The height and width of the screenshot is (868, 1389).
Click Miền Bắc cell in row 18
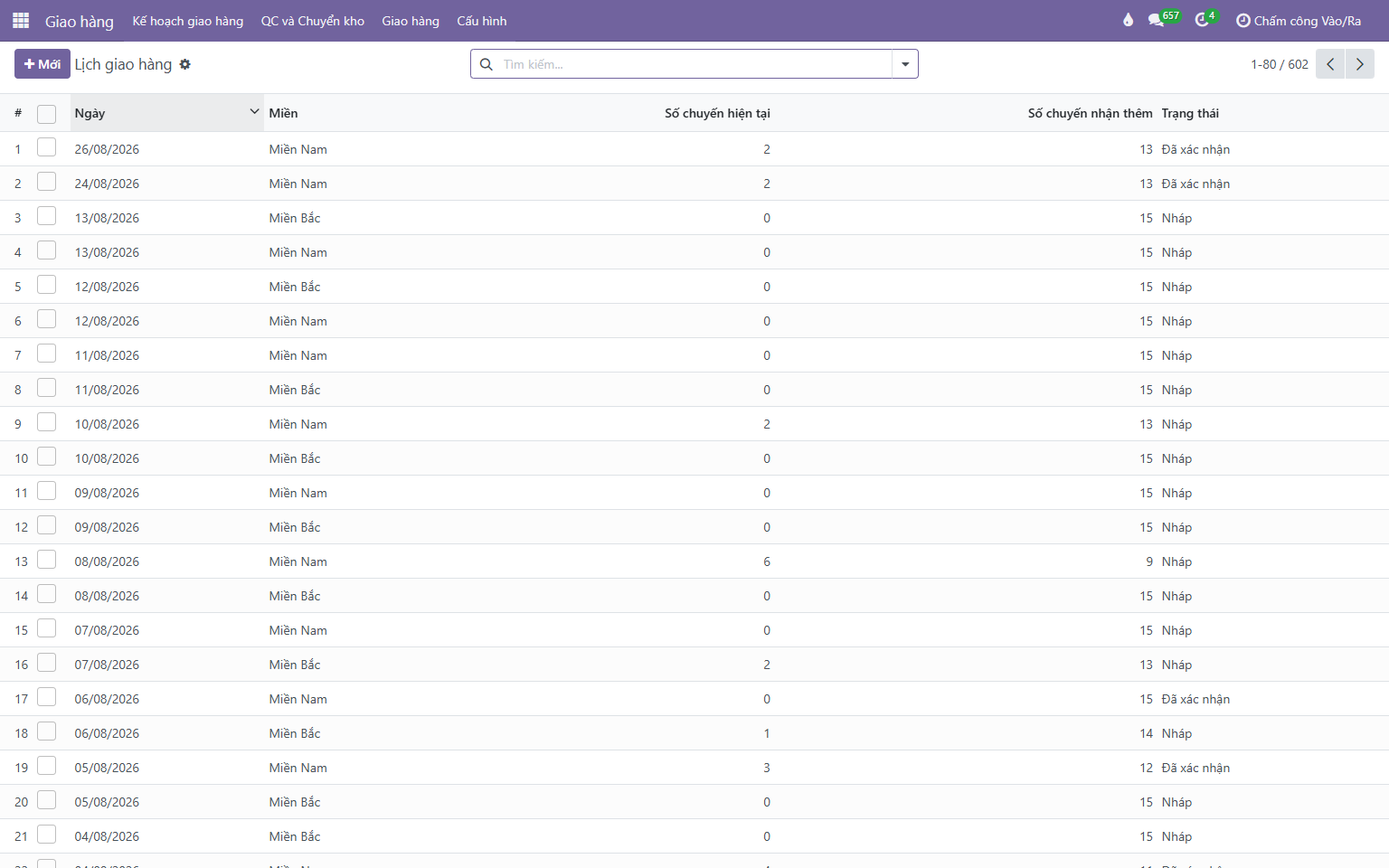[295, 733]
